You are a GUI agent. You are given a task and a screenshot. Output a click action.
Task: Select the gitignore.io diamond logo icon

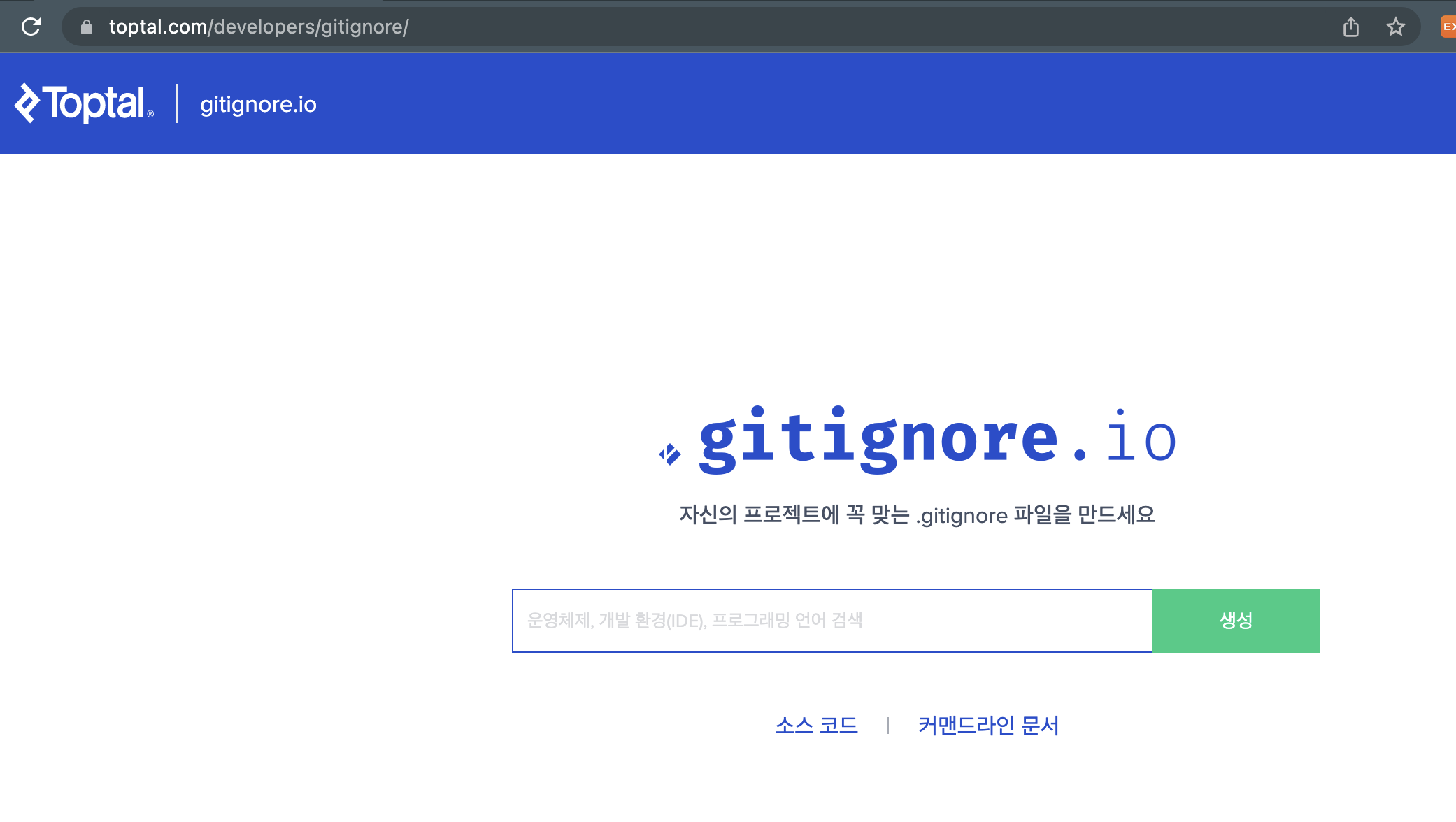669,452
